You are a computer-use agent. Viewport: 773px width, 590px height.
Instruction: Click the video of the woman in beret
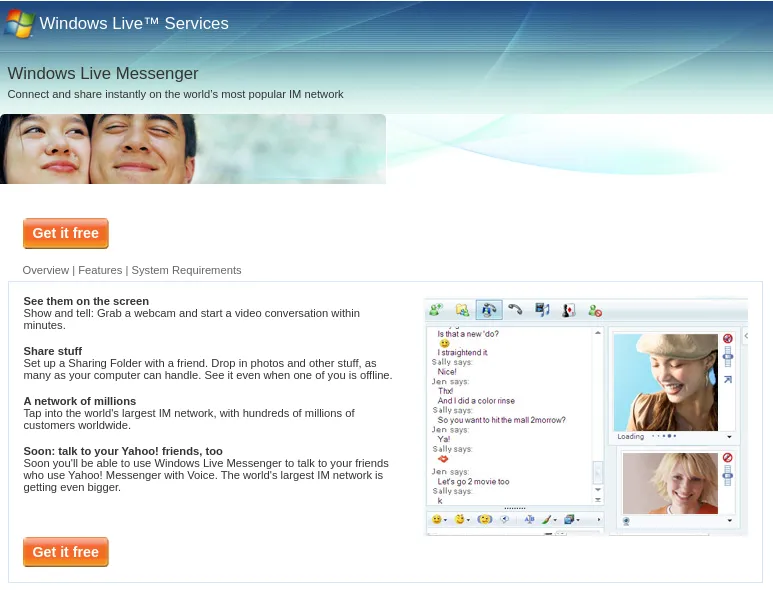[666, 382]
